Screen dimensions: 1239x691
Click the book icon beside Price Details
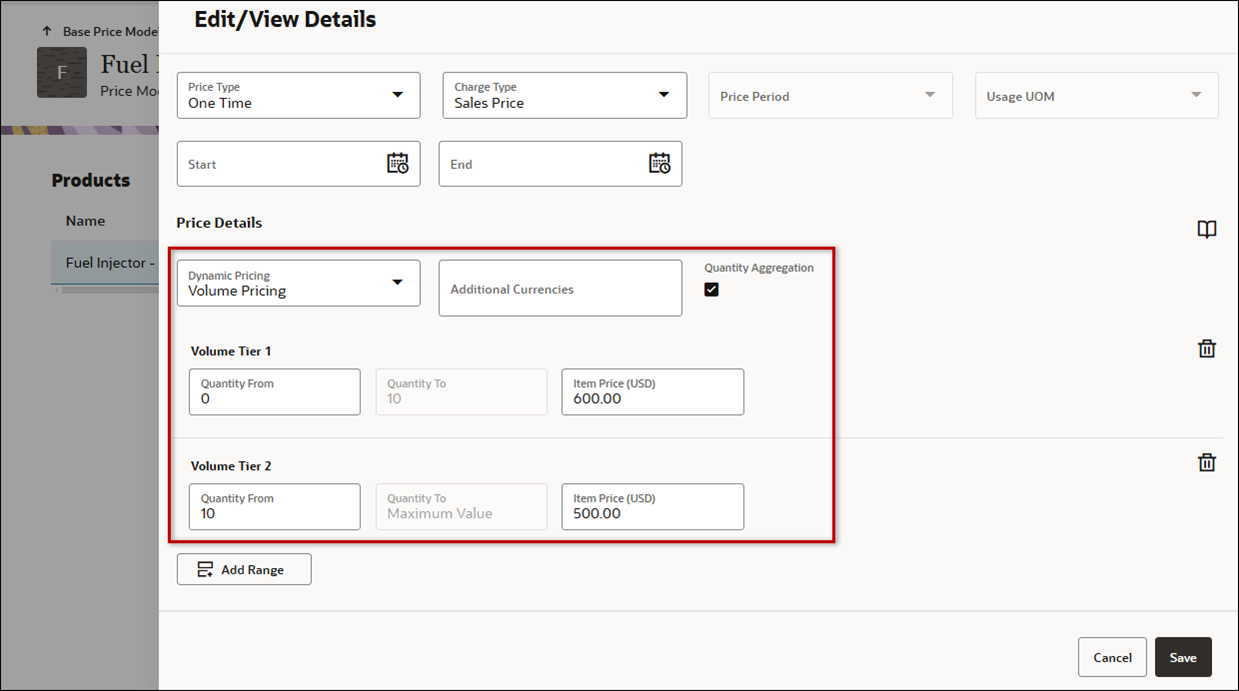(1207, 229)
